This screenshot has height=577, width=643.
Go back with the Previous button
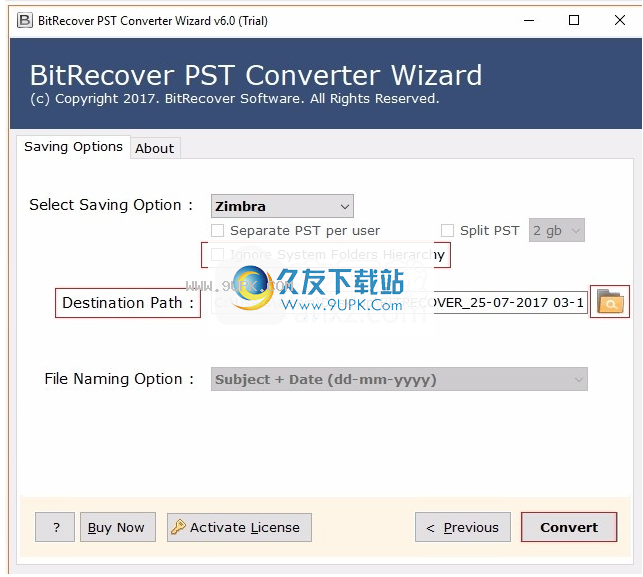(x=463, y=527)
